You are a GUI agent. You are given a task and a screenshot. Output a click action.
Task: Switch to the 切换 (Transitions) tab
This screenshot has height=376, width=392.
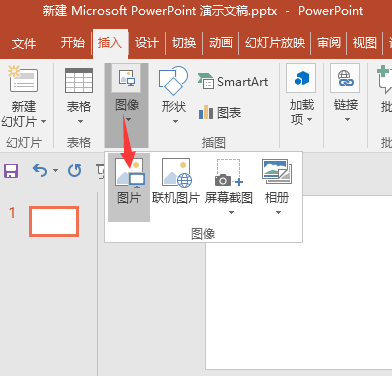[184, 43]
